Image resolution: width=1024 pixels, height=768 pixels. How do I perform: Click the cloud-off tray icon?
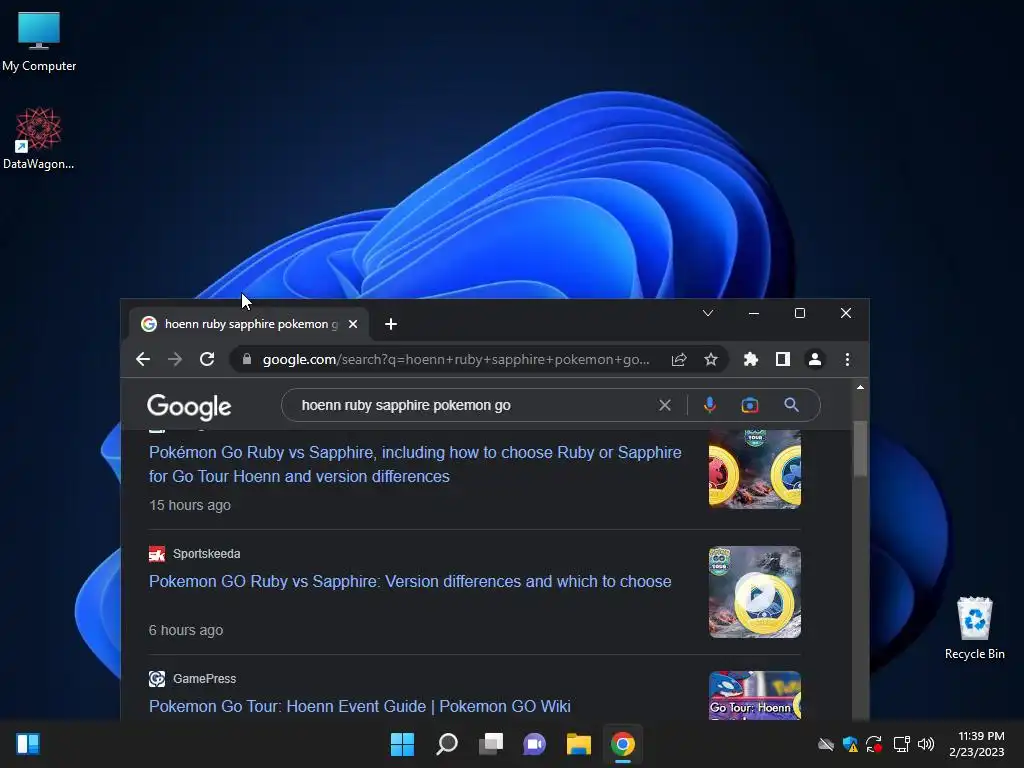(x=826, y=744)
